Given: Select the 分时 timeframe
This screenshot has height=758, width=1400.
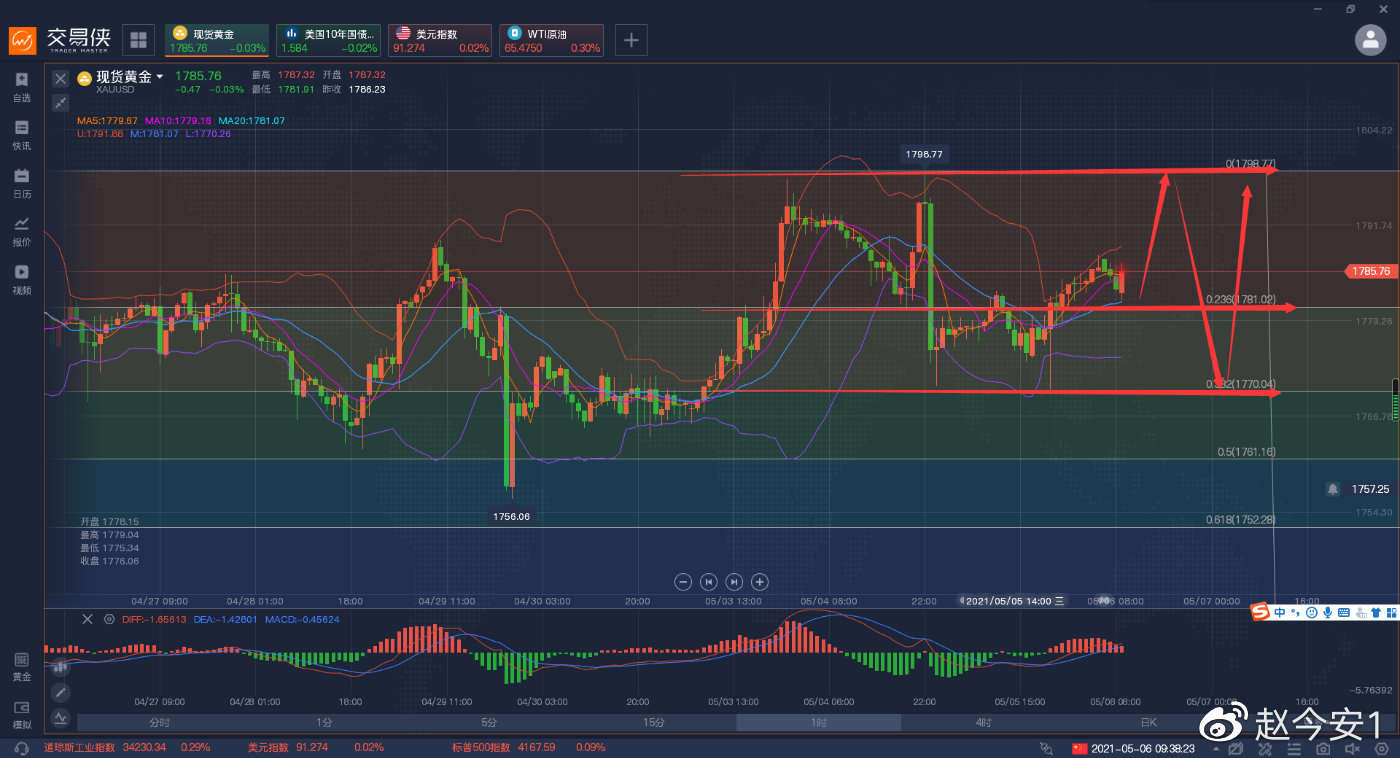Looking at the screenshot, I should [x=159, y=722].
